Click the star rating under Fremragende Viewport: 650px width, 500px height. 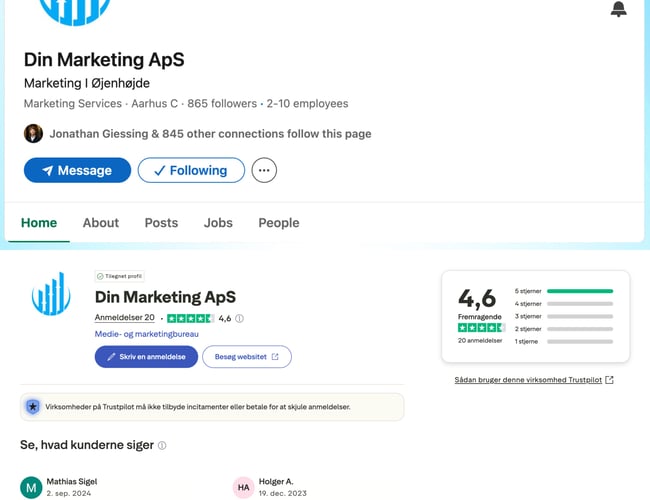pos(481,328)
